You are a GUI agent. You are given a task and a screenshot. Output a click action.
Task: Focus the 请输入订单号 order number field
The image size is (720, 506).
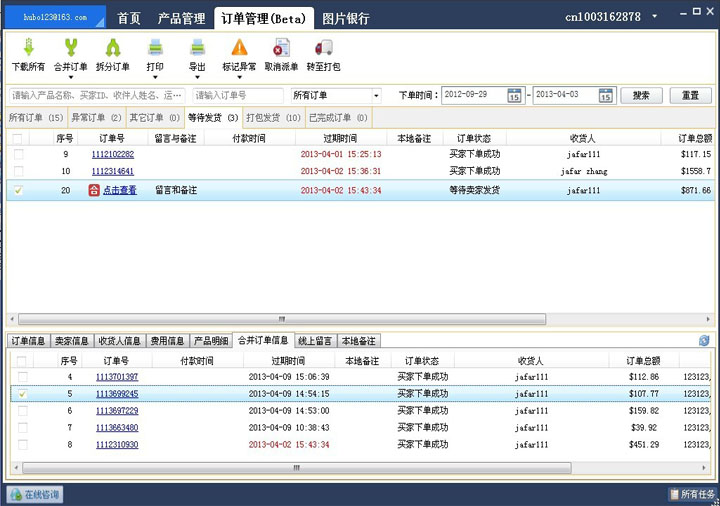click(x=238, y=96)
